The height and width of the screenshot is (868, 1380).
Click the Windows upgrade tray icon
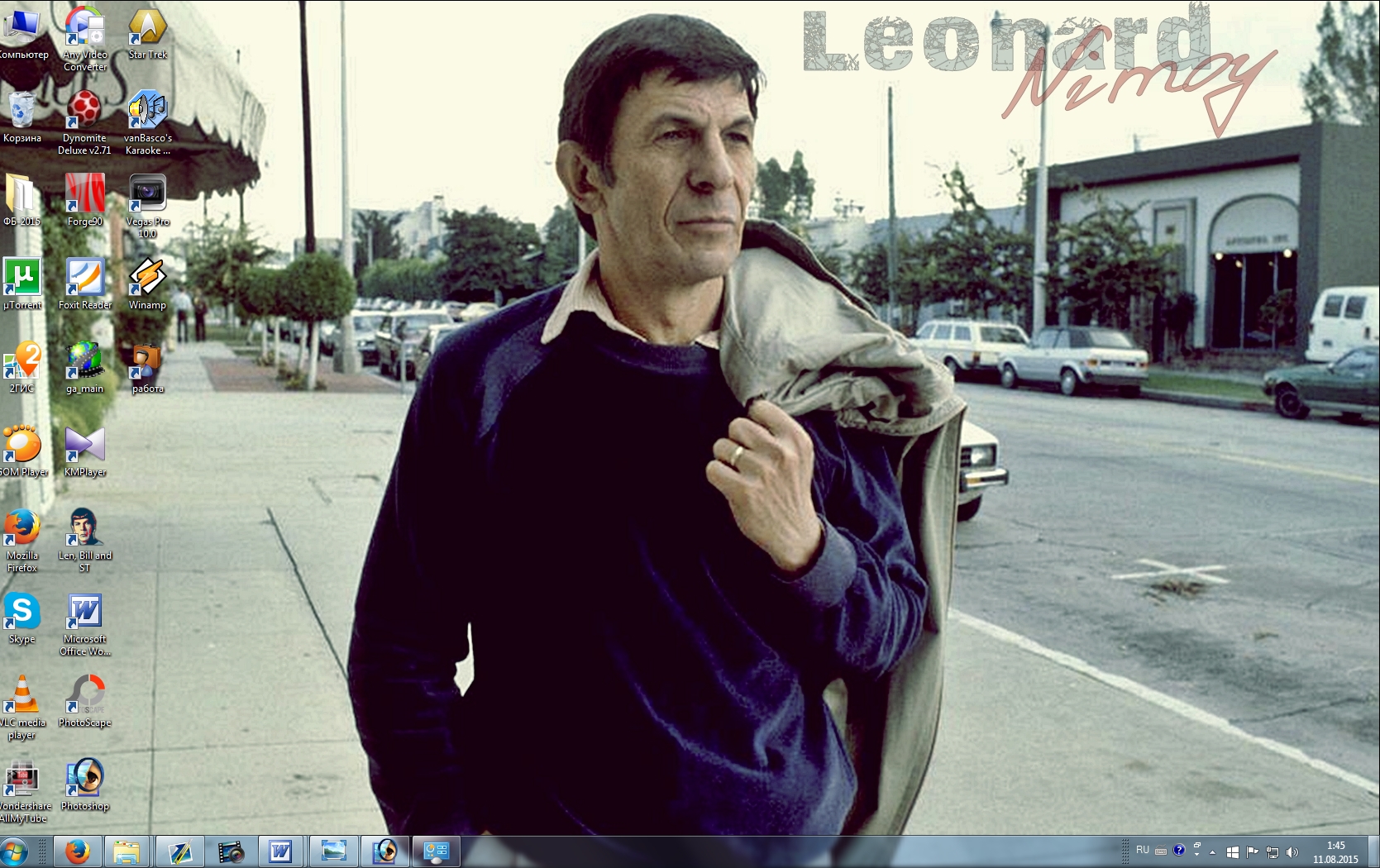coord(1233,852)
